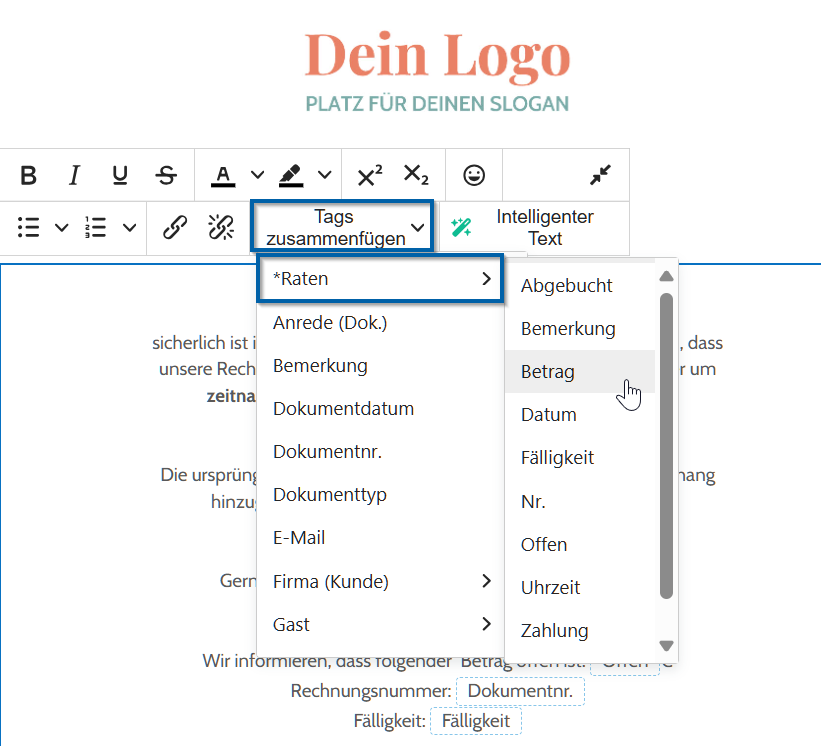Toggle bold formatting

pyautogui.click(x=29, y=176)
